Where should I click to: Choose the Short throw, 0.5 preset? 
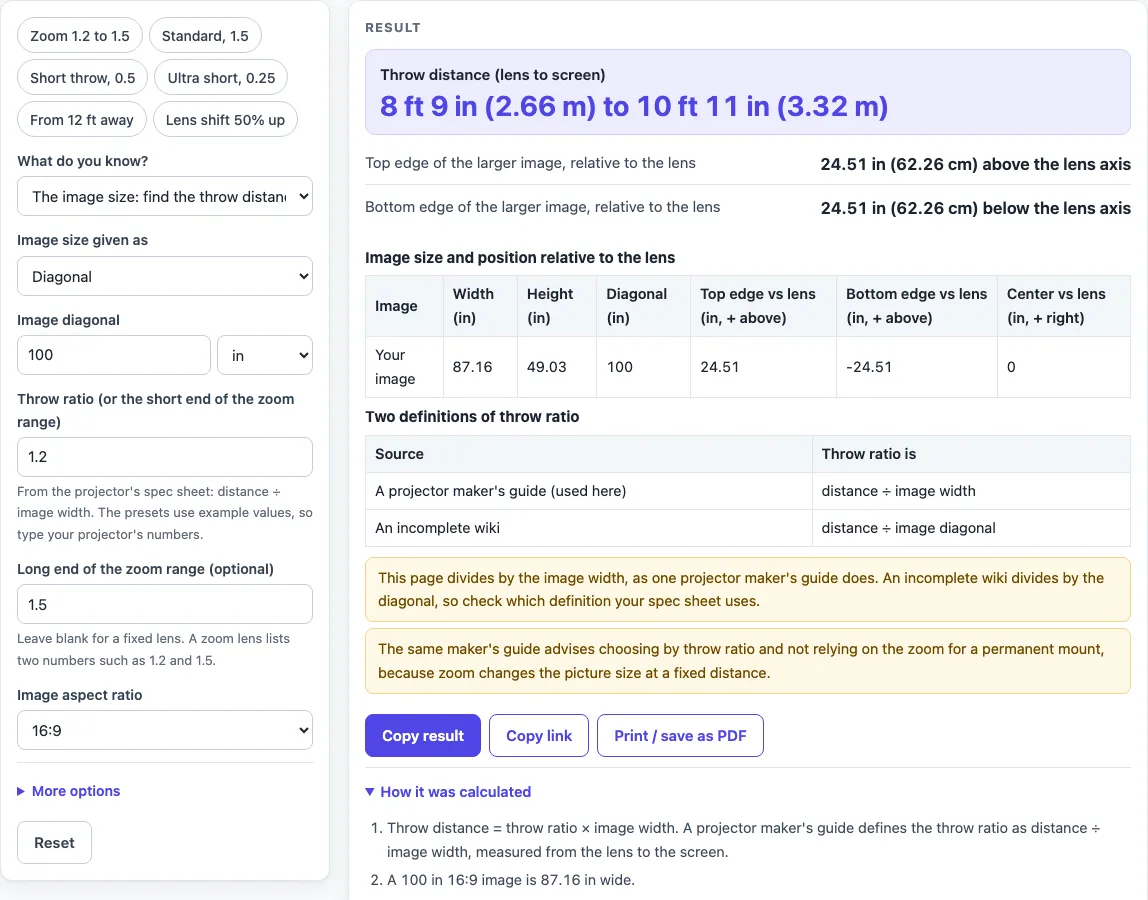pyautogui.click(x=83, y=78)
